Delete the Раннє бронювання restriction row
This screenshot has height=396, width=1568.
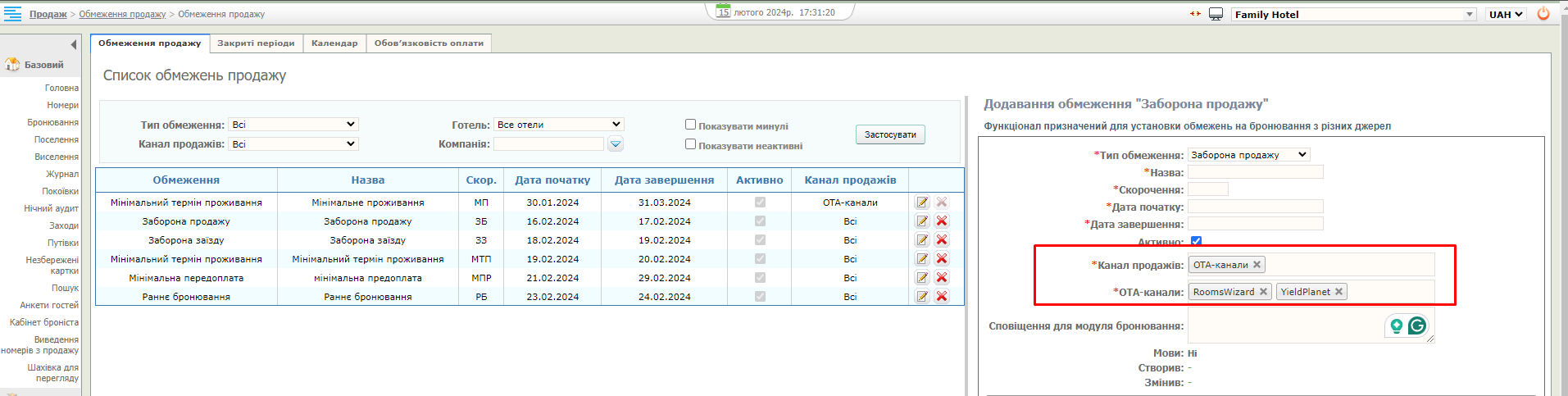click(x=942, y=297)
